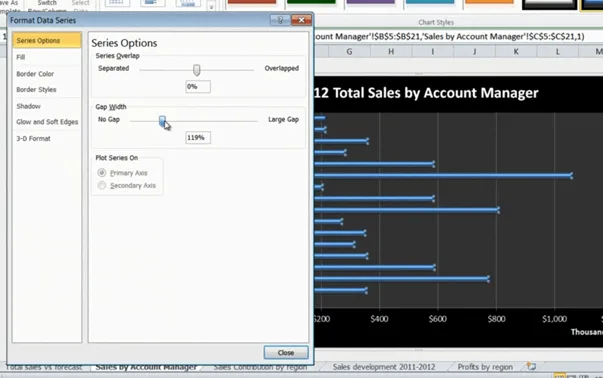Click the Thousands axis unit label
Viewport: 603px width, 378px height.
tap(587, 332)
